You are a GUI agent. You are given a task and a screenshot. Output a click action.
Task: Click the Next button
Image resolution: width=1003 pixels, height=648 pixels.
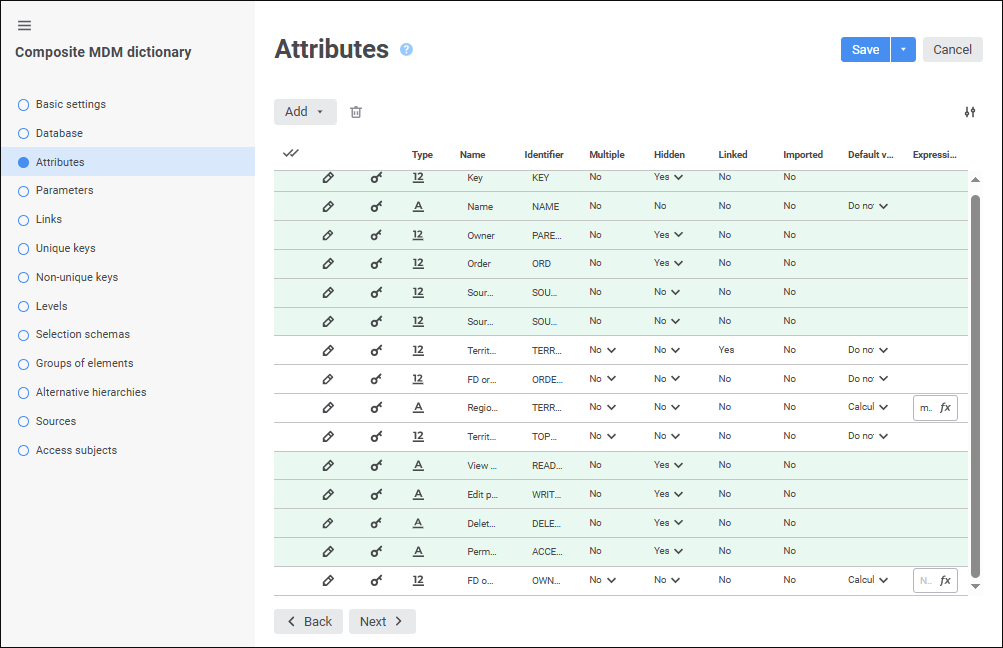[382, 621]
